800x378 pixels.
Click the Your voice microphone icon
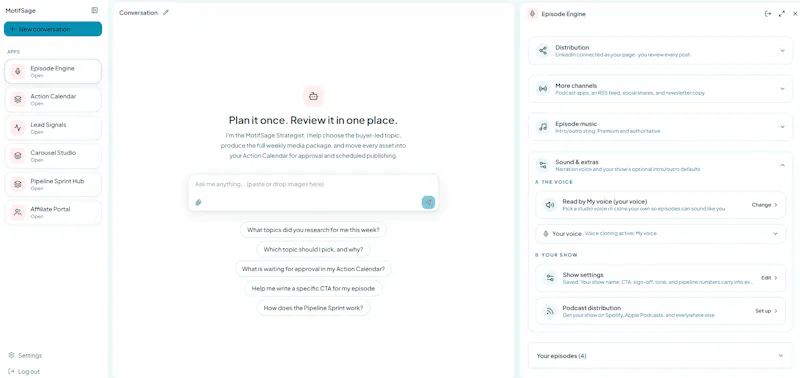click(x=546, y=234)
